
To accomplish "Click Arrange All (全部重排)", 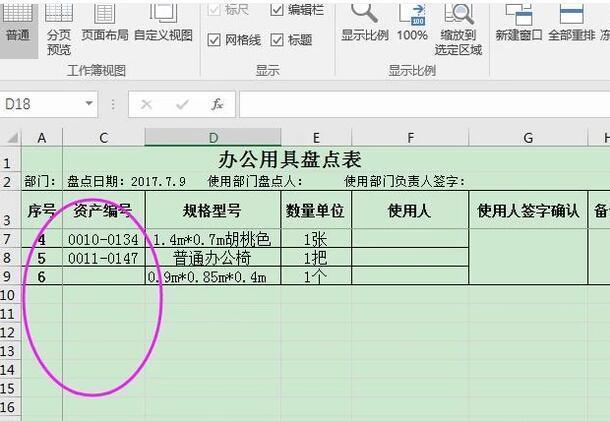I will 571,24.
